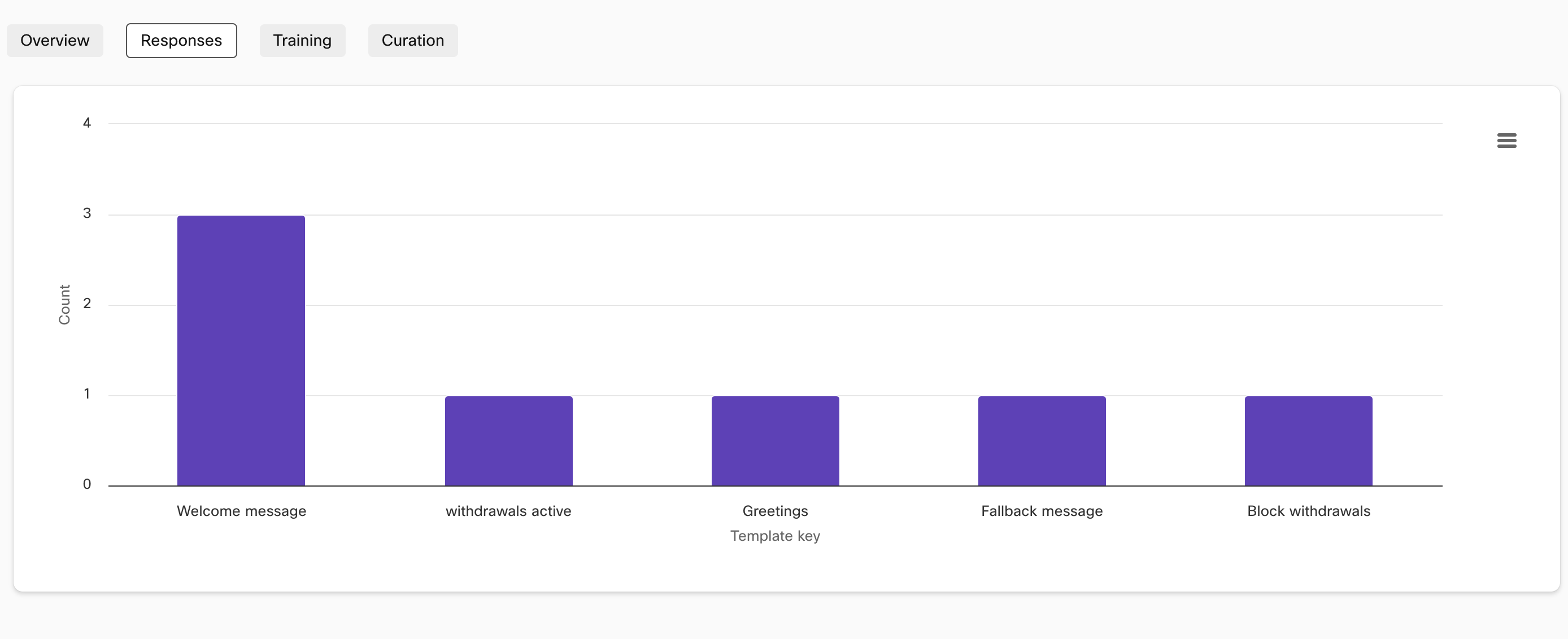
Task: Click the withdrawals active bar
Action: tap(508, 441)
